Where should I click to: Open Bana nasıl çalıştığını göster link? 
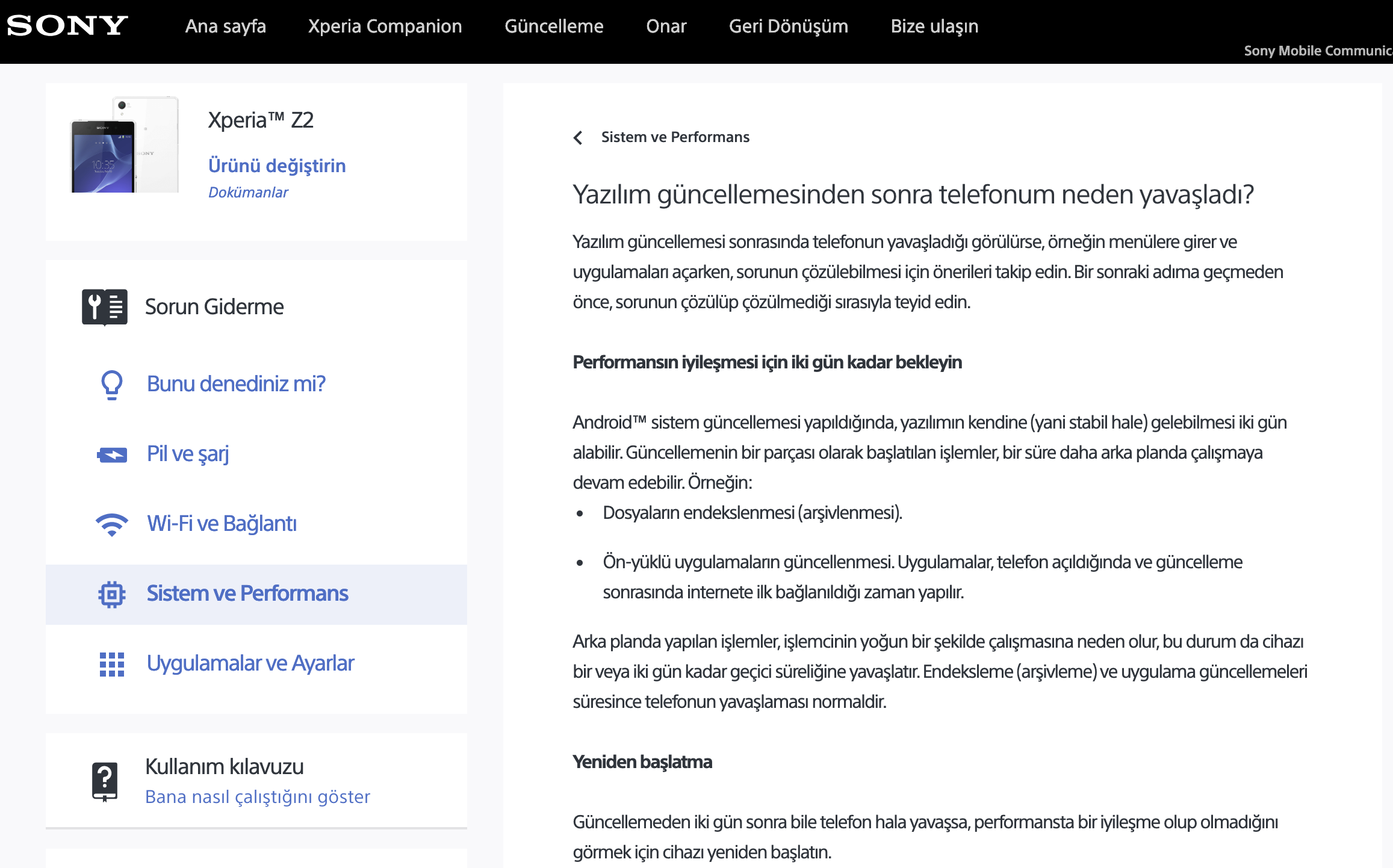tap(258, 796)
